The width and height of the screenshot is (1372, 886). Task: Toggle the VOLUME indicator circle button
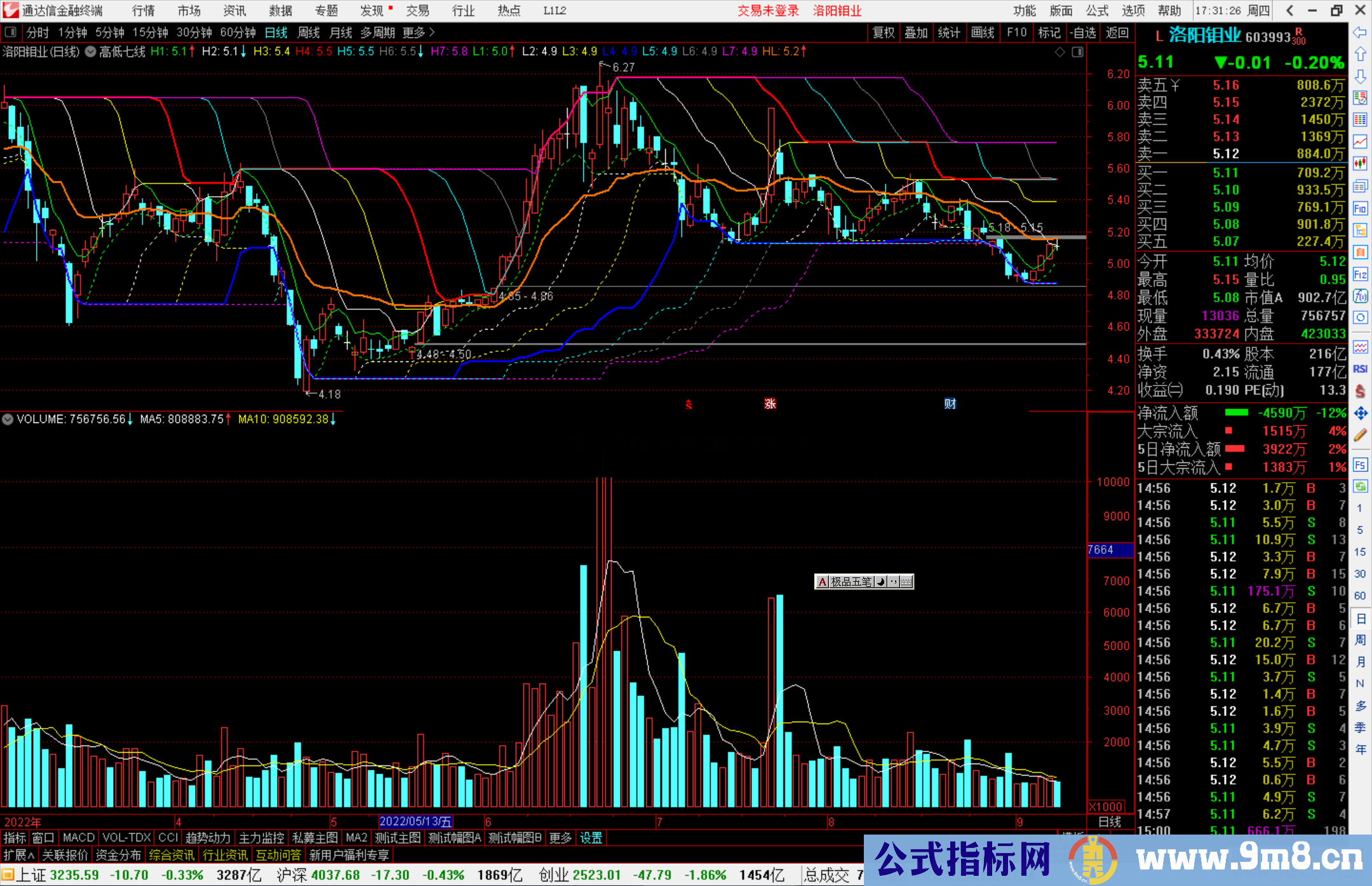click(x=8, y=419)
